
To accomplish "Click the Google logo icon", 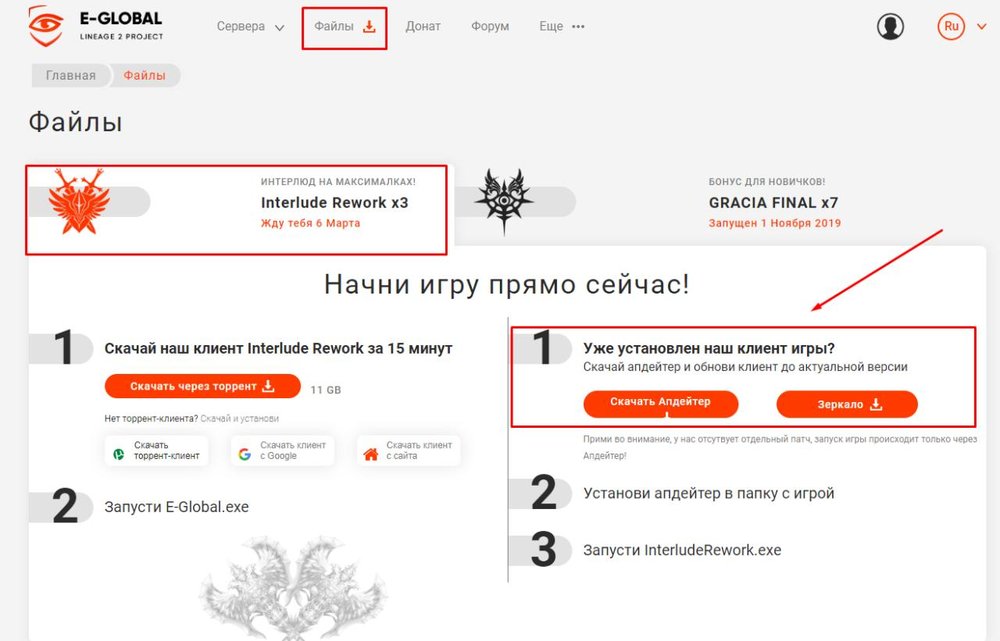I will pos(245,454).
